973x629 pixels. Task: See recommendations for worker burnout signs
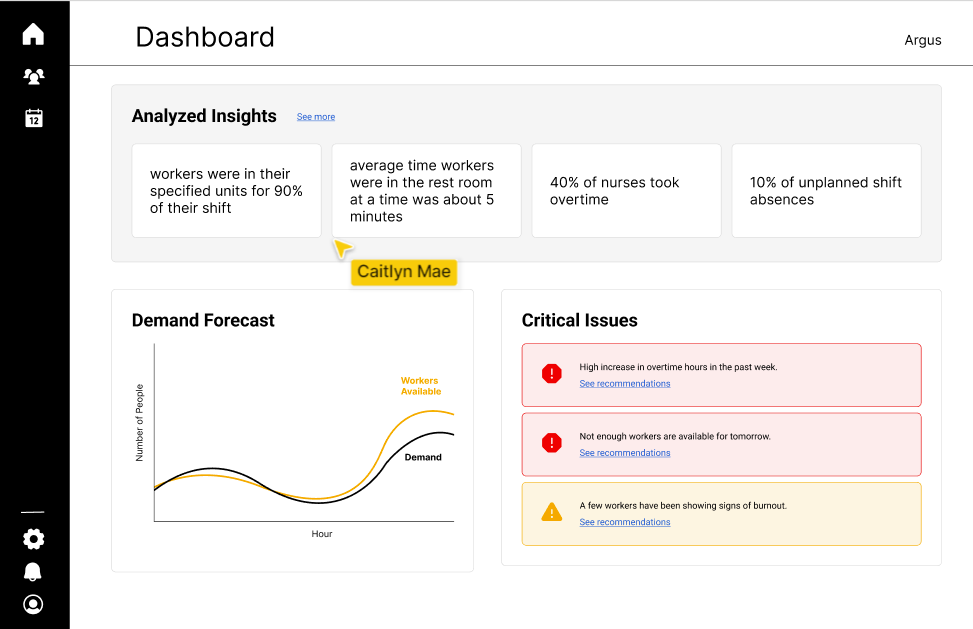point(624,522)
